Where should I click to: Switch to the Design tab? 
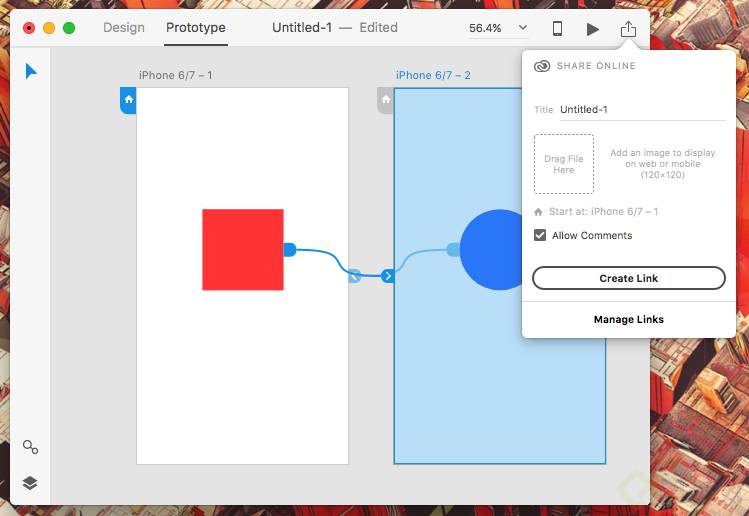click(124, 28)
